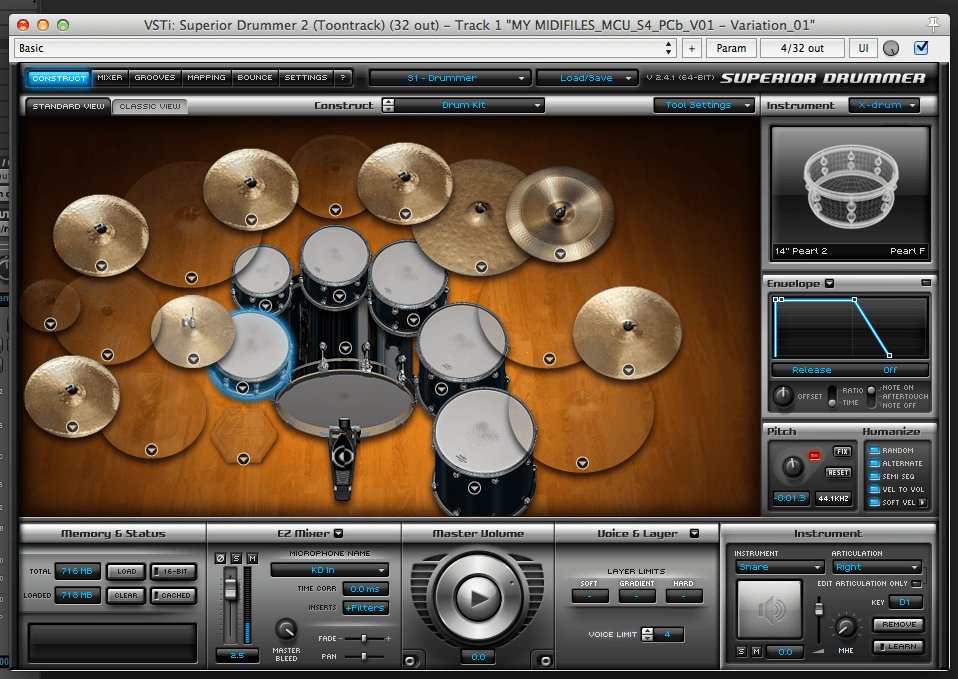Open the KD In microphone dropdown
Screen dimensions: 958x679
click(329, 570)
